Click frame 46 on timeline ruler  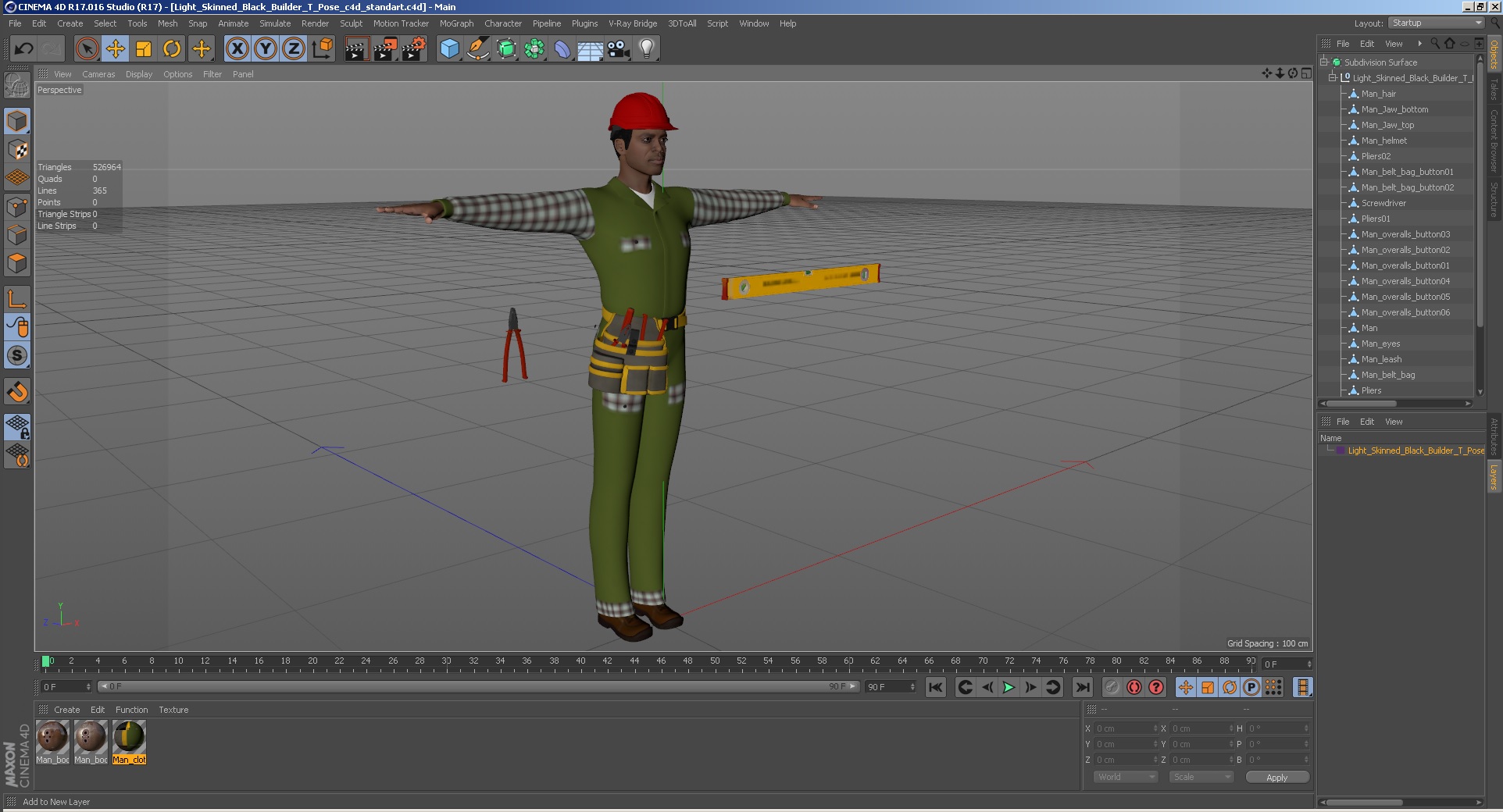point(661,661)
